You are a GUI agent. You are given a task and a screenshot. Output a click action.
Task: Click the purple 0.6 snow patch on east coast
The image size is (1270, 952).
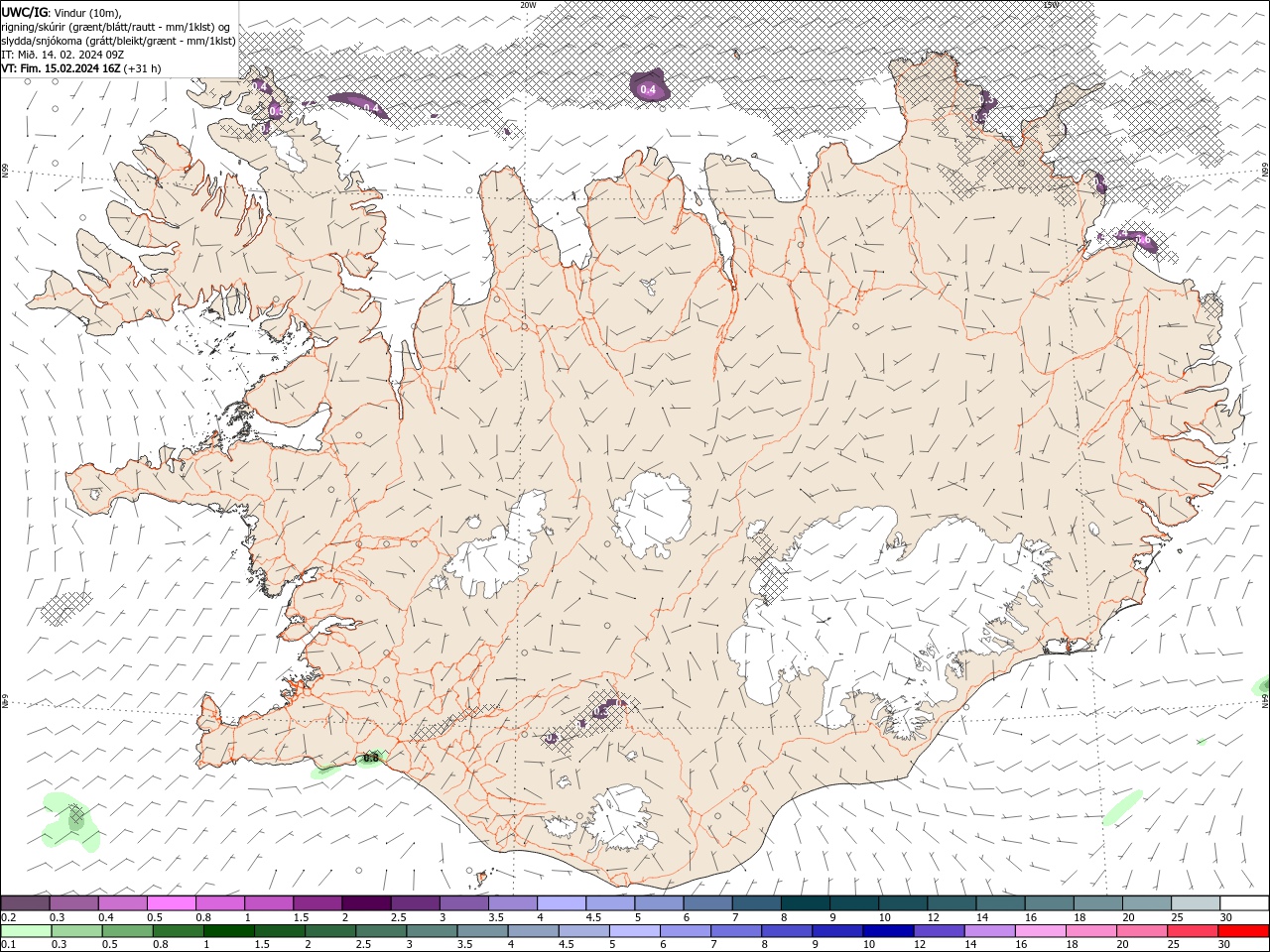click(x=1139, y=239)
